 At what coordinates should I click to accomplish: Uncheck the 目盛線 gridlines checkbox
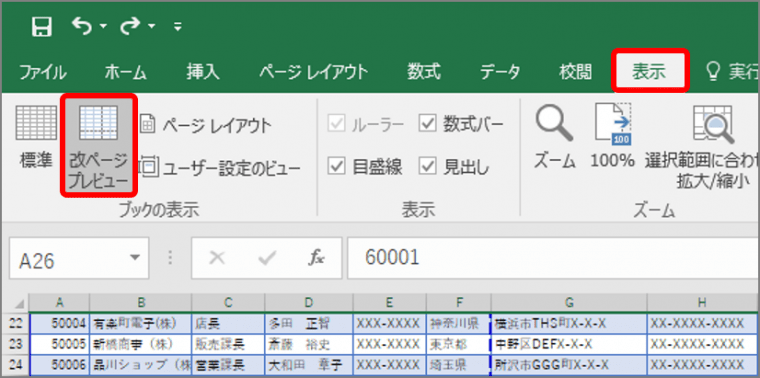pyautogui.click(x=336, y=167)
